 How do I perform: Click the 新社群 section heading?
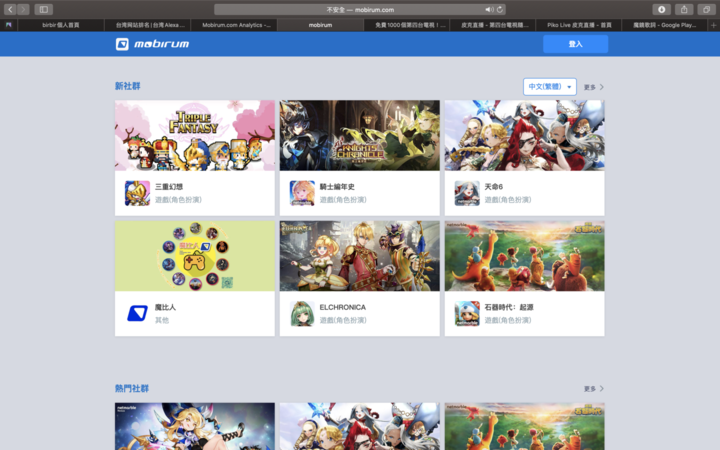128,86
